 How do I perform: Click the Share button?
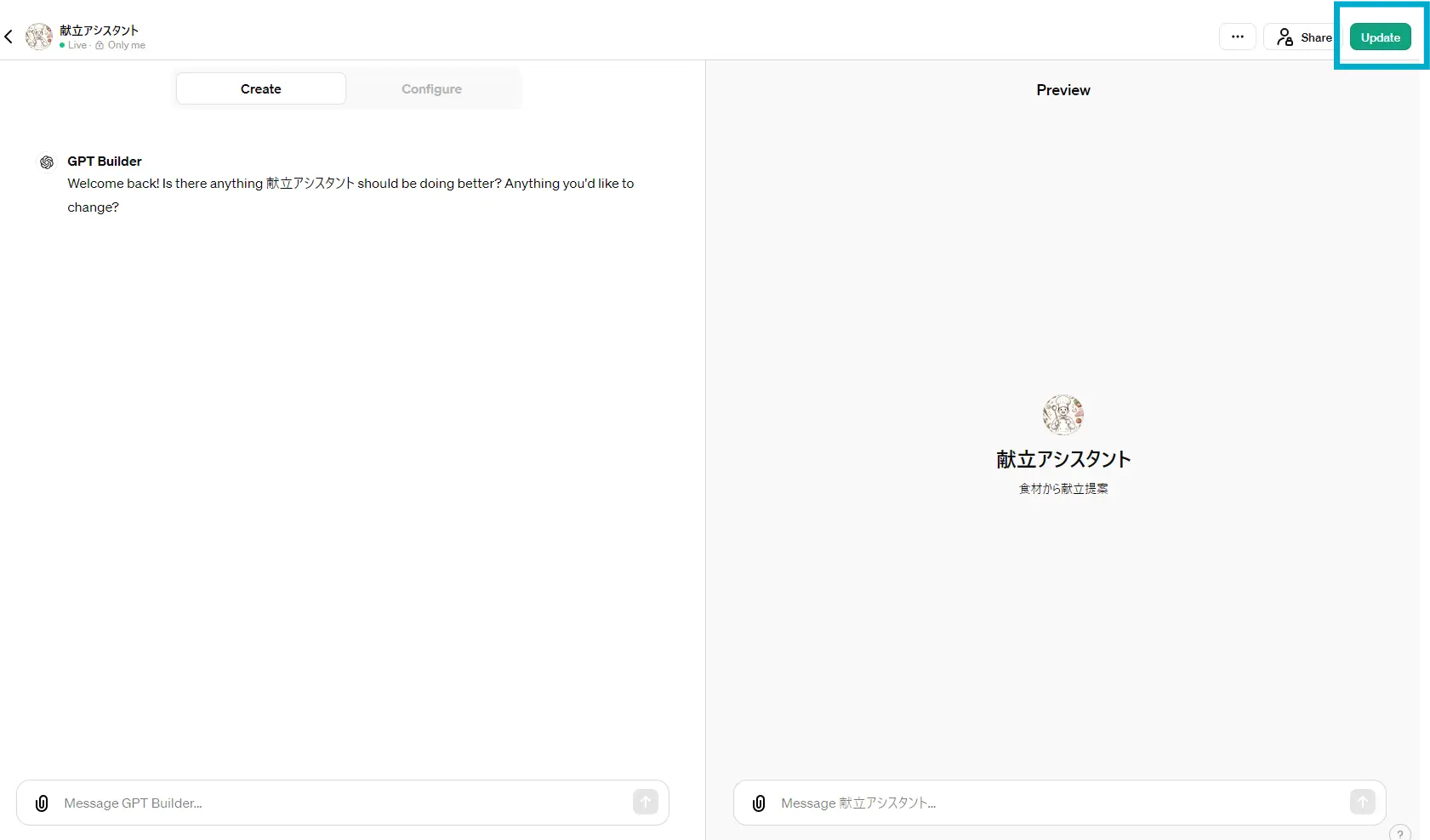[1304, 37]
